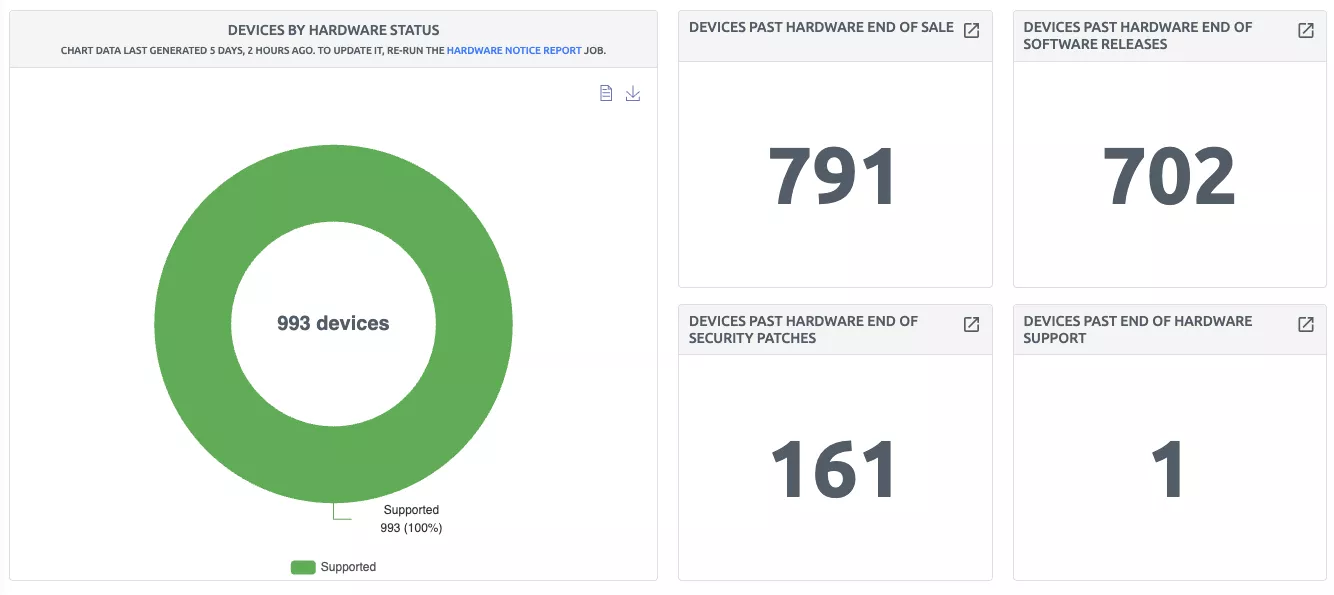
Task: Click the End of Security Patches panel title
Action: (x=803, y=329)
